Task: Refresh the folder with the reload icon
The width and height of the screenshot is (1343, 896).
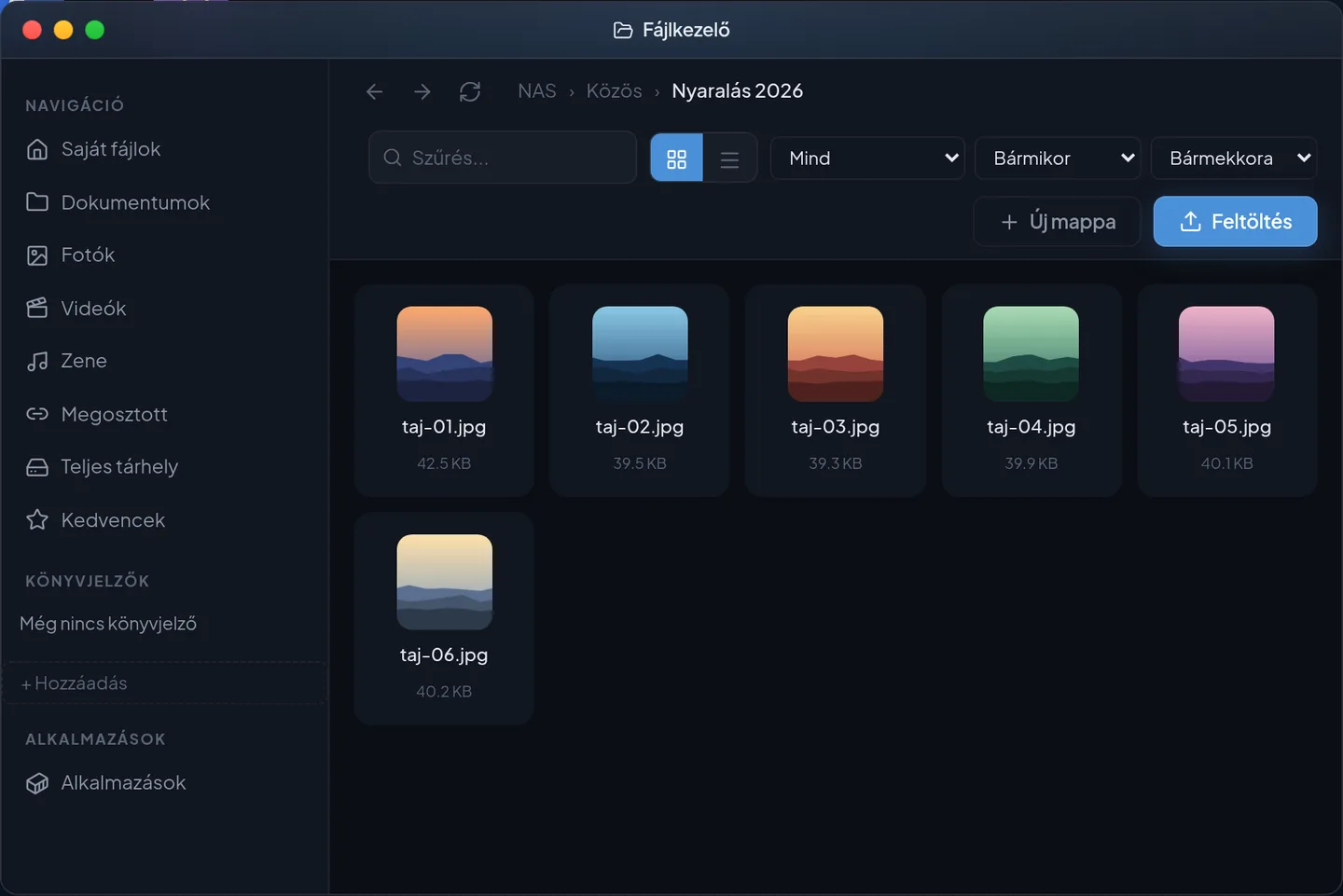Action: 470,91
